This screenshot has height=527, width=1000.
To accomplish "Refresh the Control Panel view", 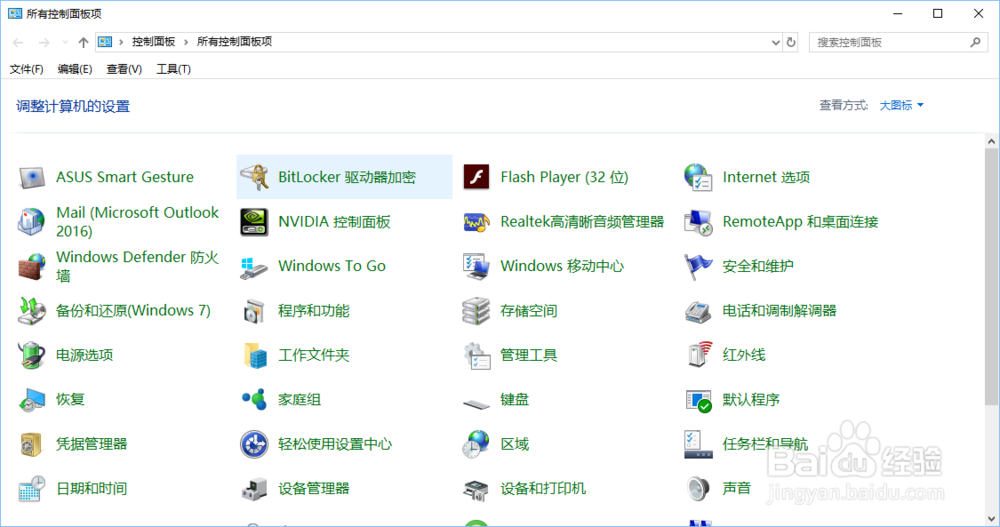I will tap(791, 42).
